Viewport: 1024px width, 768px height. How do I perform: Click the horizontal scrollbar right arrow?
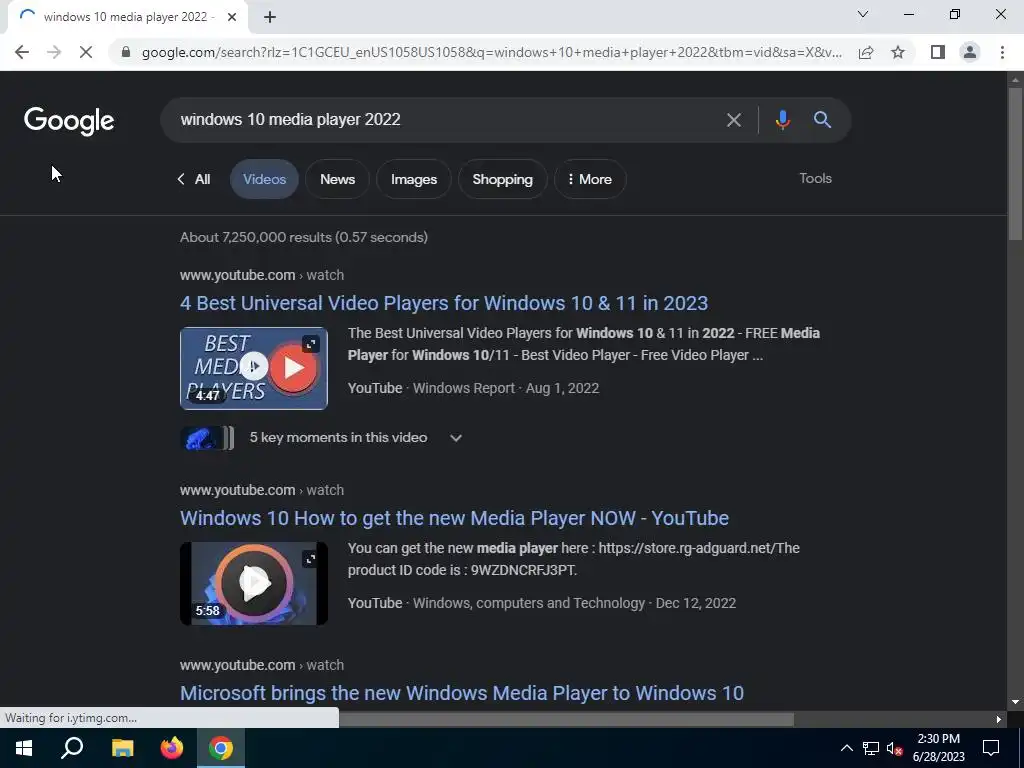(999, 719)
